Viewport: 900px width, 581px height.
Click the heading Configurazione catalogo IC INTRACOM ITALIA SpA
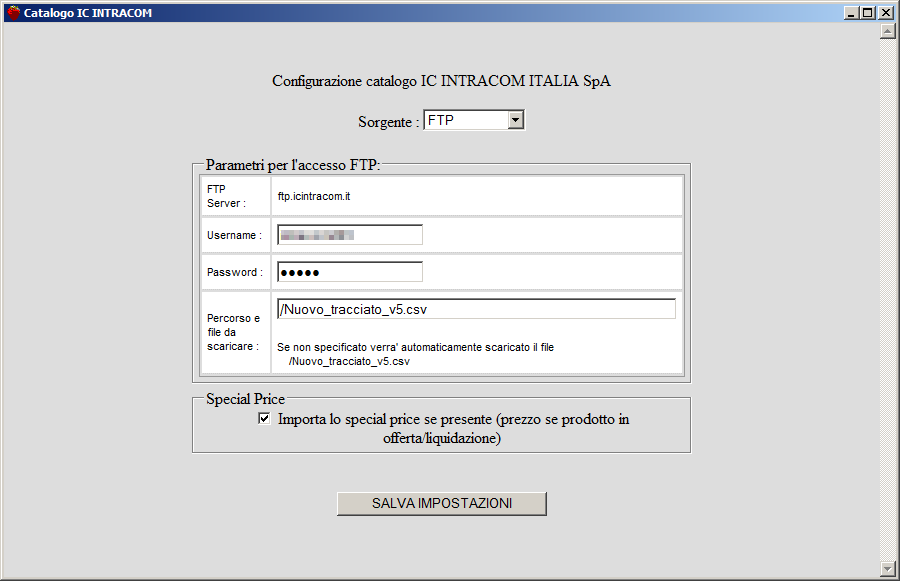441,81
